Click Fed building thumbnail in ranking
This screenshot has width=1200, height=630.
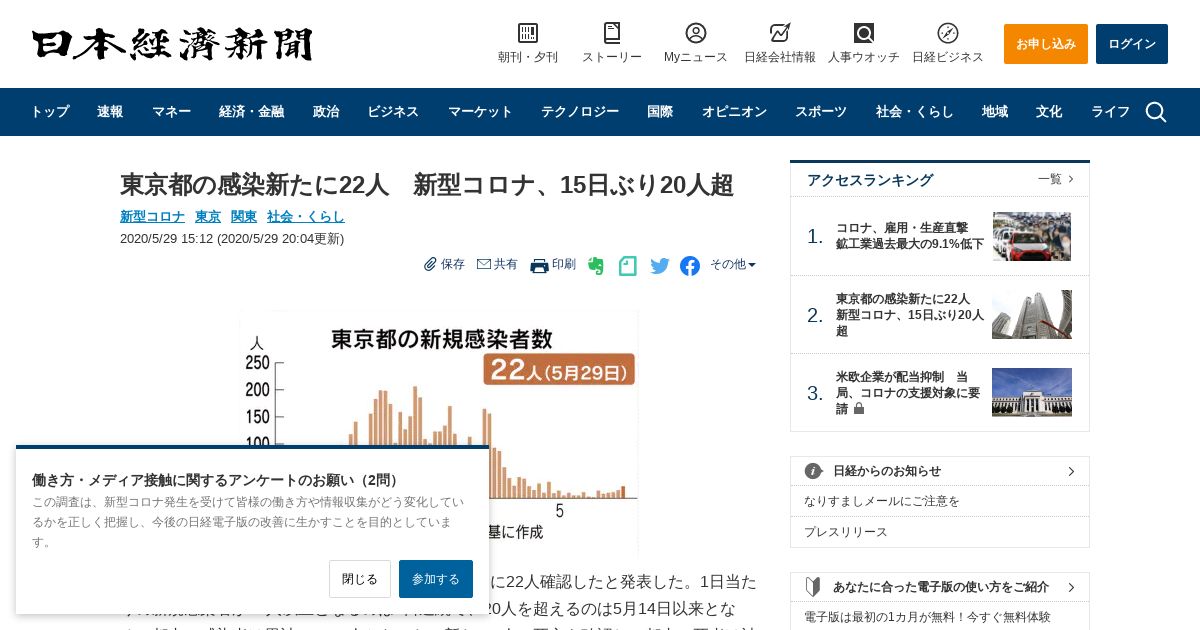click(x=1032, y=392)
